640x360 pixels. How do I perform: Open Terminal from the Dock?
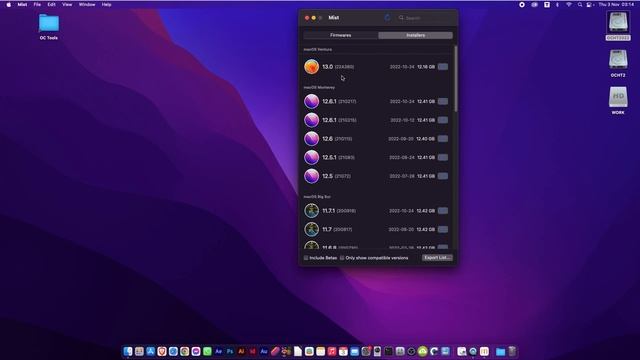(389, 351)
